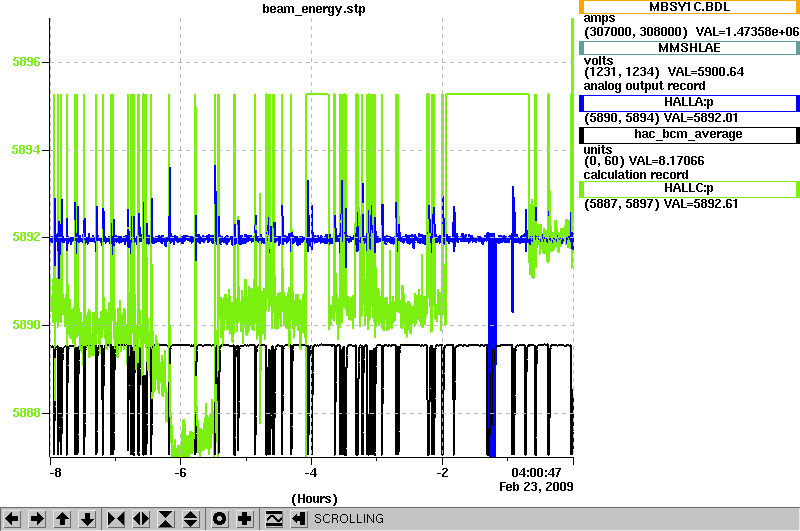Click the VAL=5892.01 reading
The width and height of the screenshot is (800, 531).
[x=699, y=118]
